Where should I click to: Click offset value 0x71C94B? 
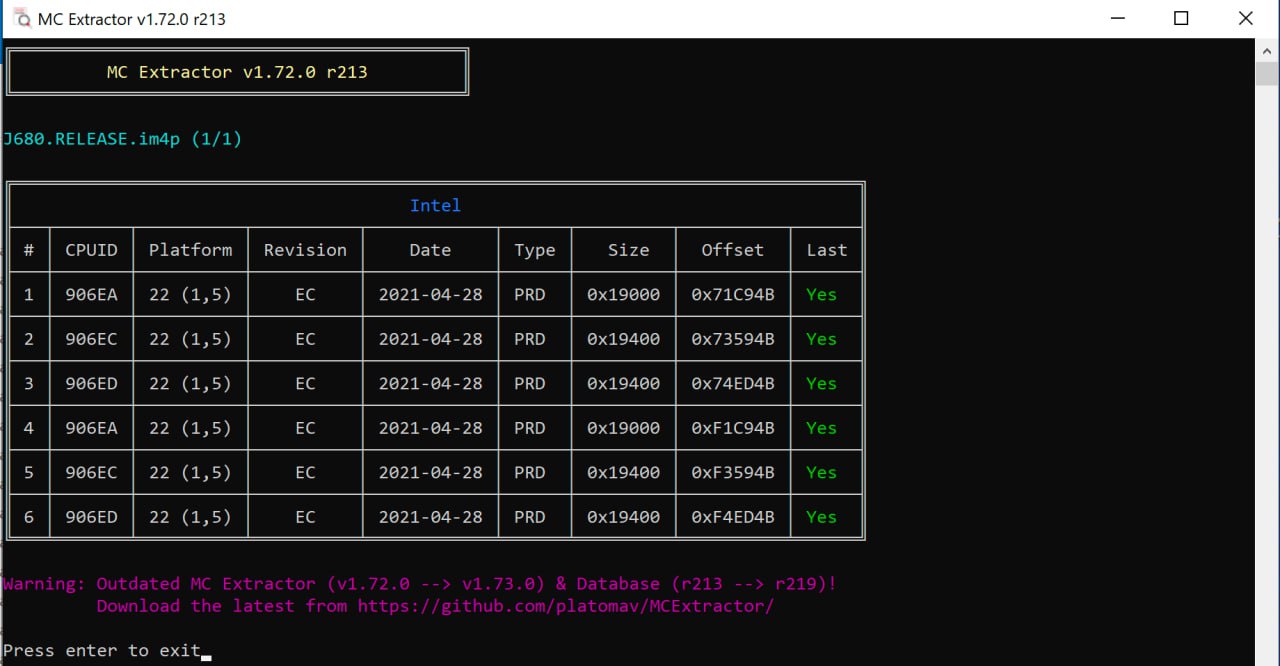coord(733,295)
